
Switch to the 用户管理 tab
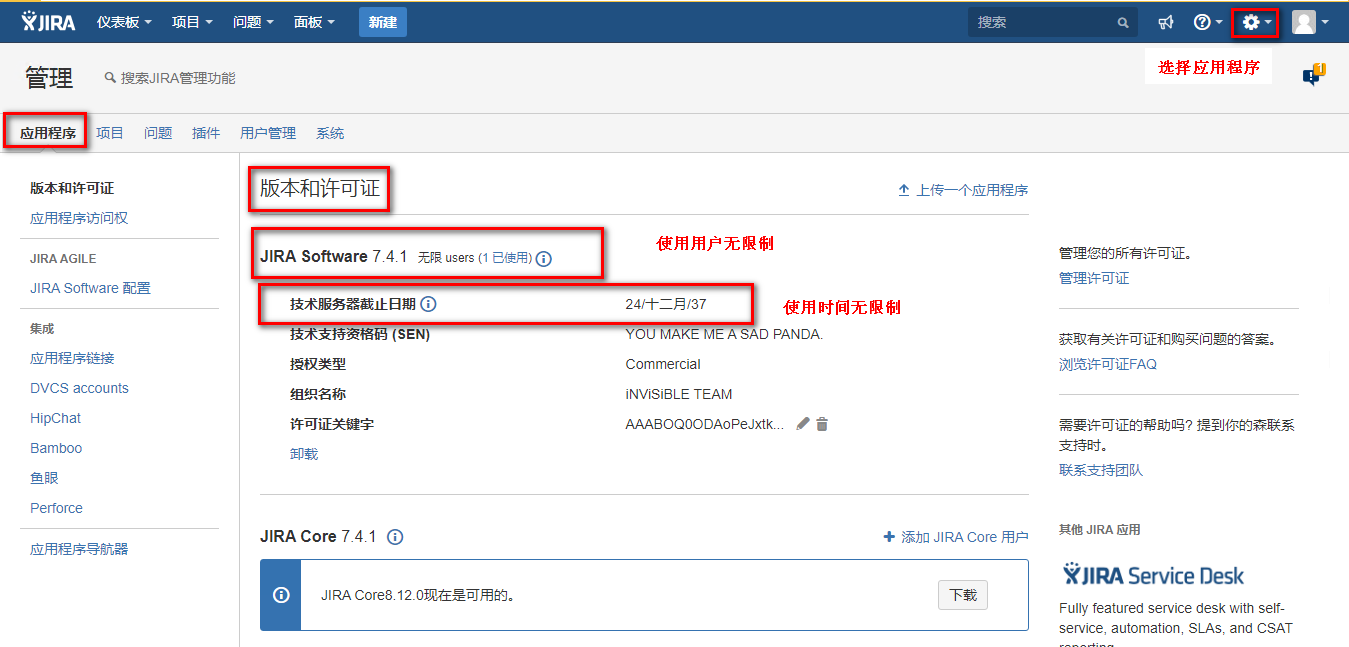268,133
